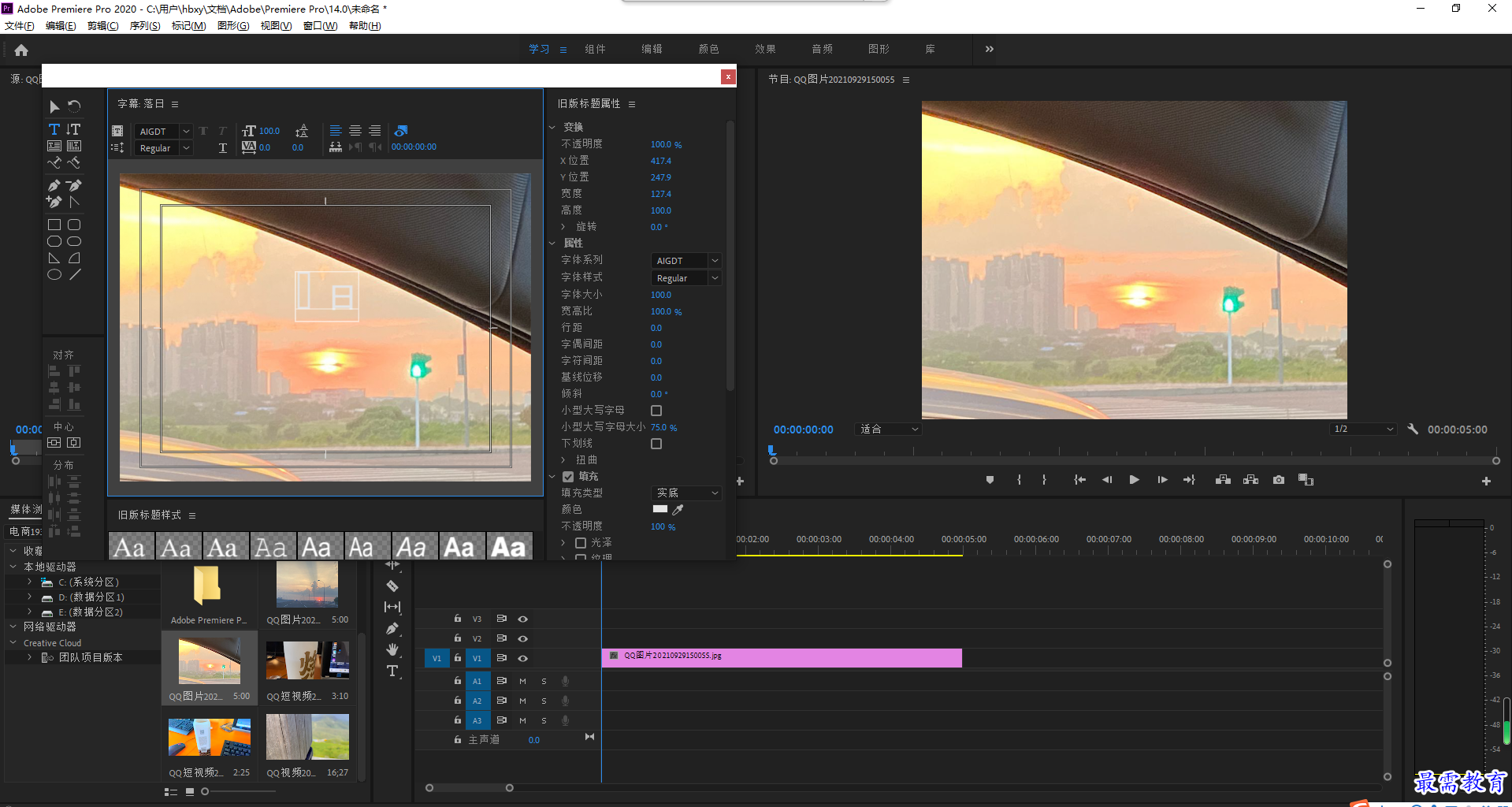The height and width of the screenshot is (807, 1512).
Task: Select the Razor tool in timeline tools
Action: [392, 586]
